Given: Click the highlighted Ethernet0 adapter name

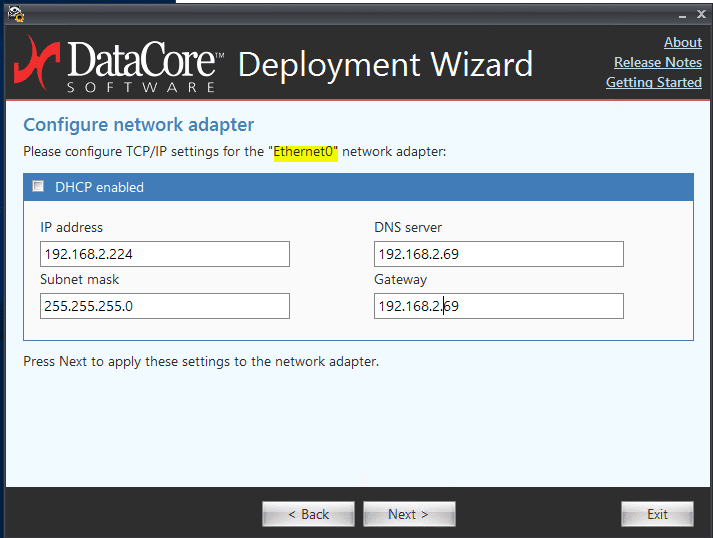Looking at the screenshot, I should pyautogui.click(x=305, y=152).
